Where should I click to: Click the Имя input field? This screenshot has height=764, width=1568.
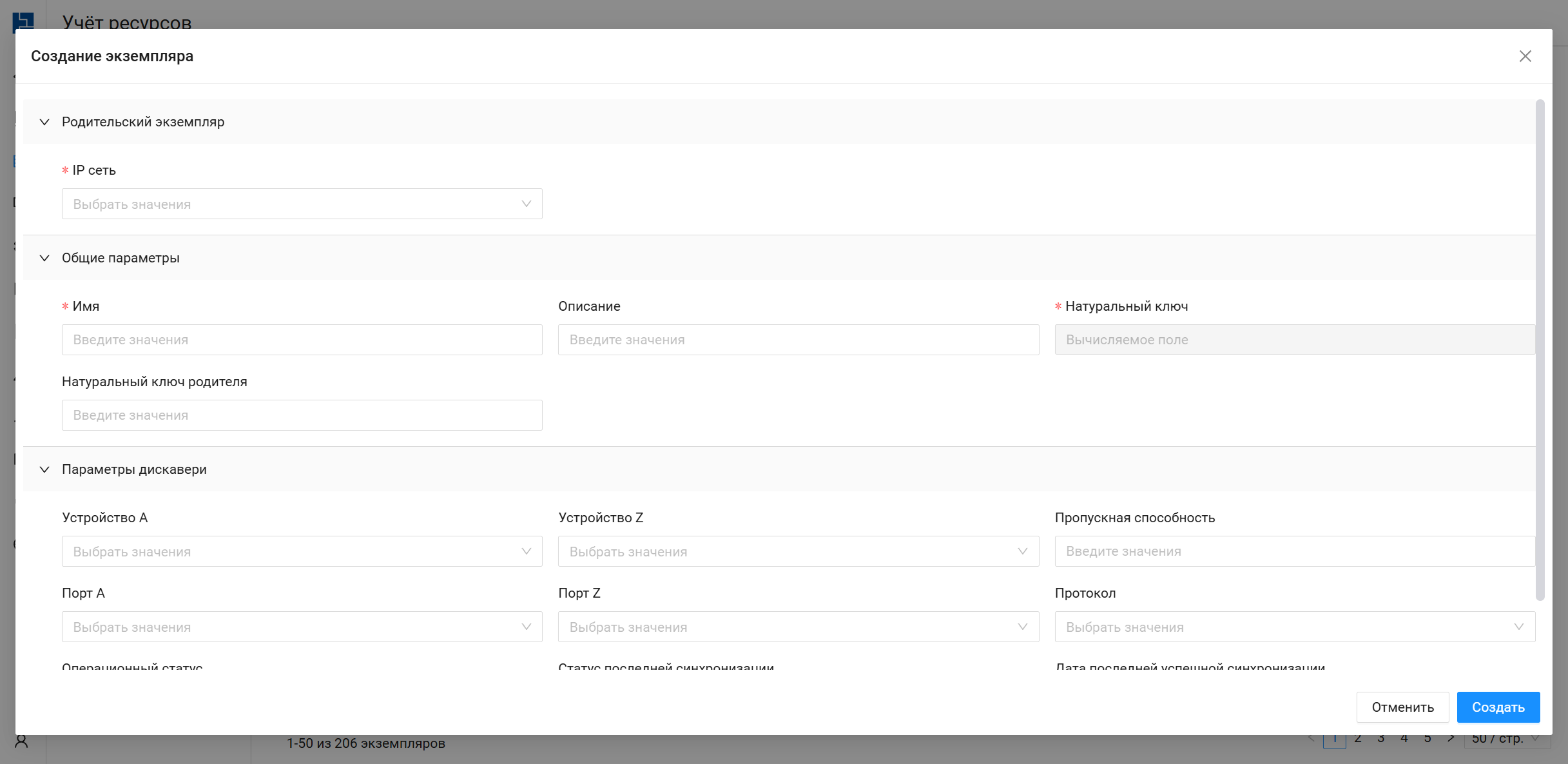point(302,340)
